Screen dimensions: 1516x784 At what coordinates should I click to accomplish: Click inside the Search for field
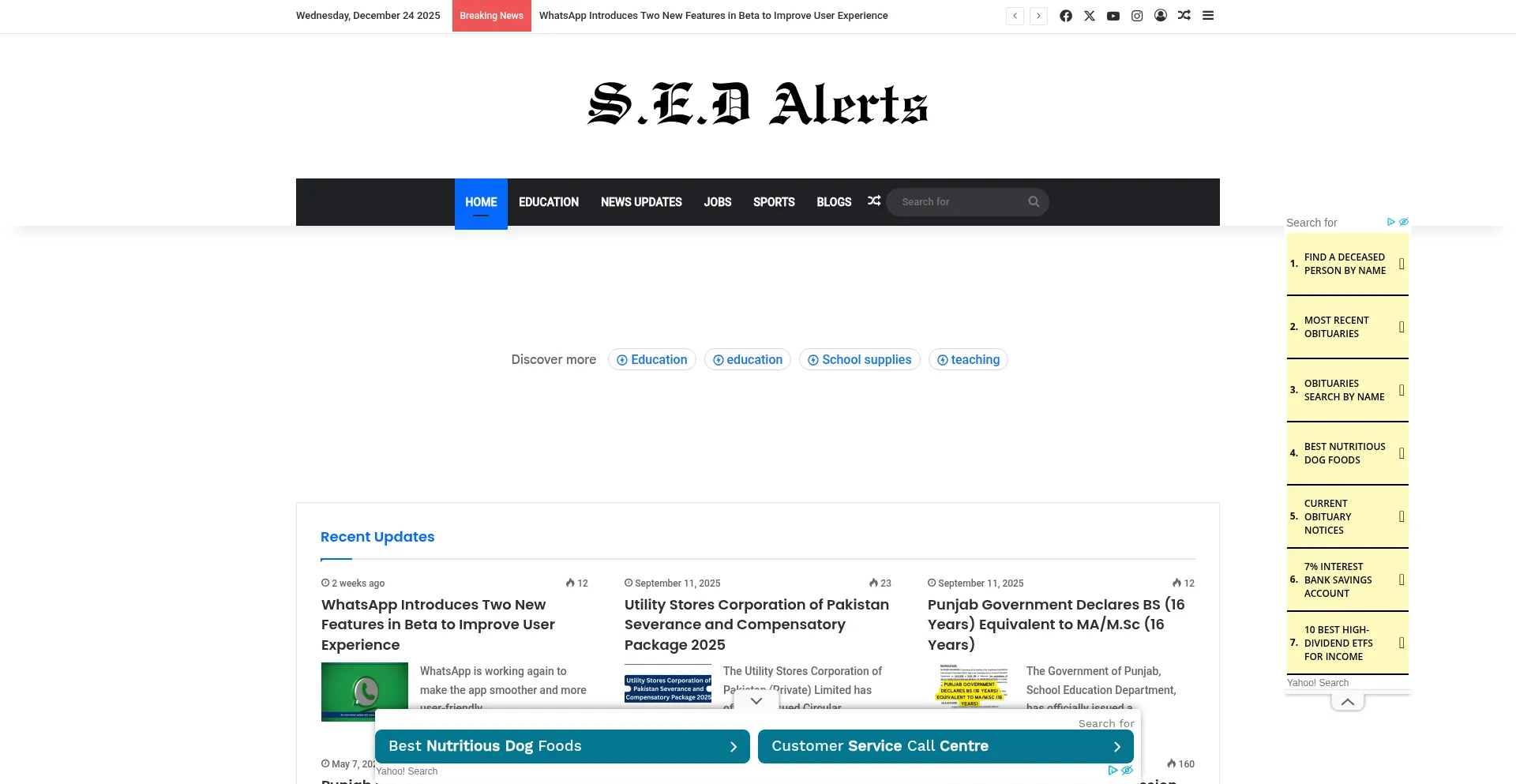[955, 201]
